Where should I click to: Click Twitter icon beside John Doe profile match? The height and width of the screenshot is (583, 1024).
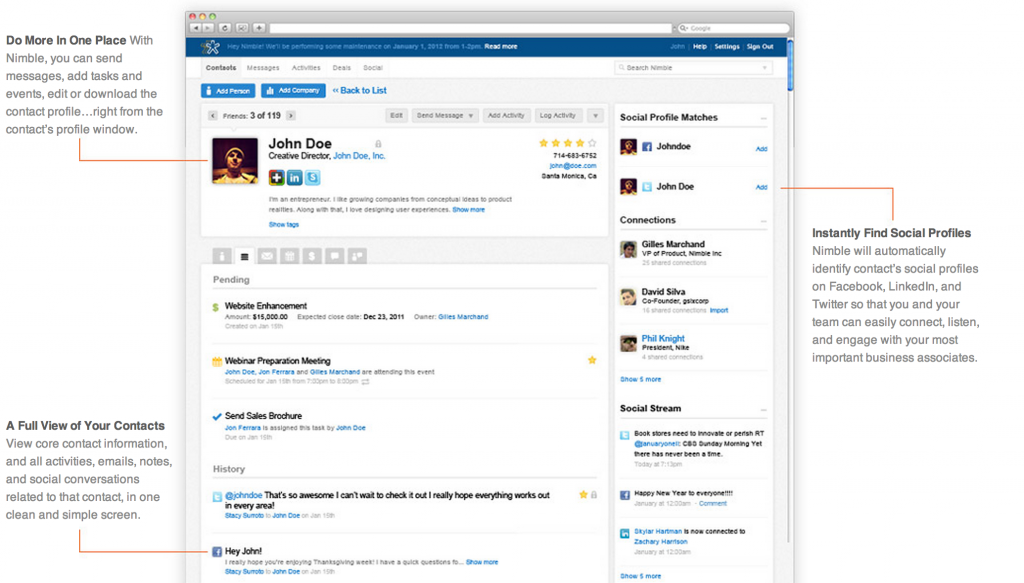tap(647, 187)
